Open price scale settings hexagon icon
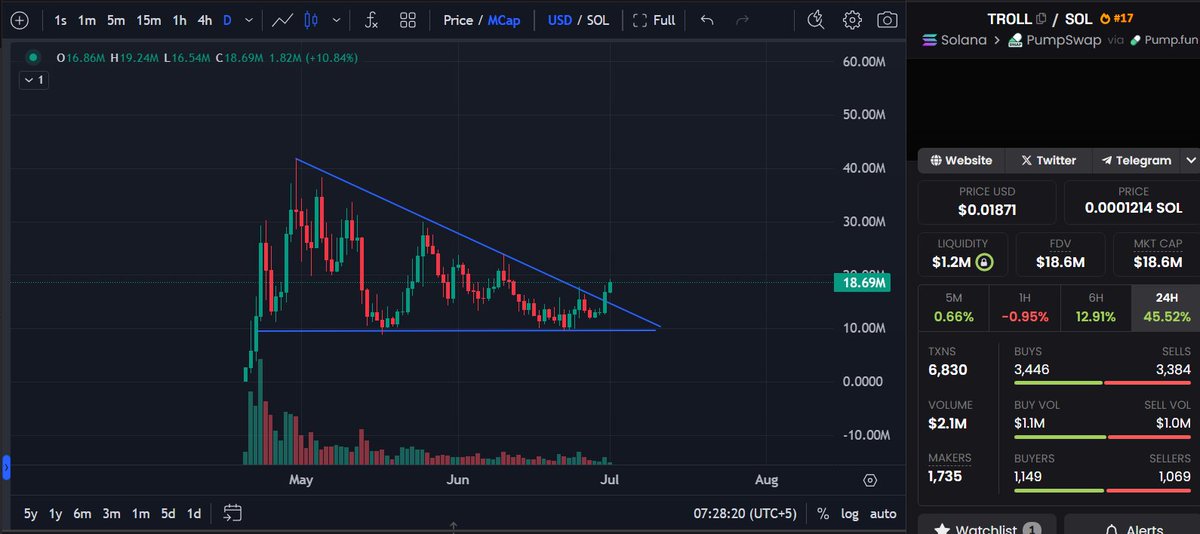The height and width of the screenshot is (534, 1200). (870, 480)
